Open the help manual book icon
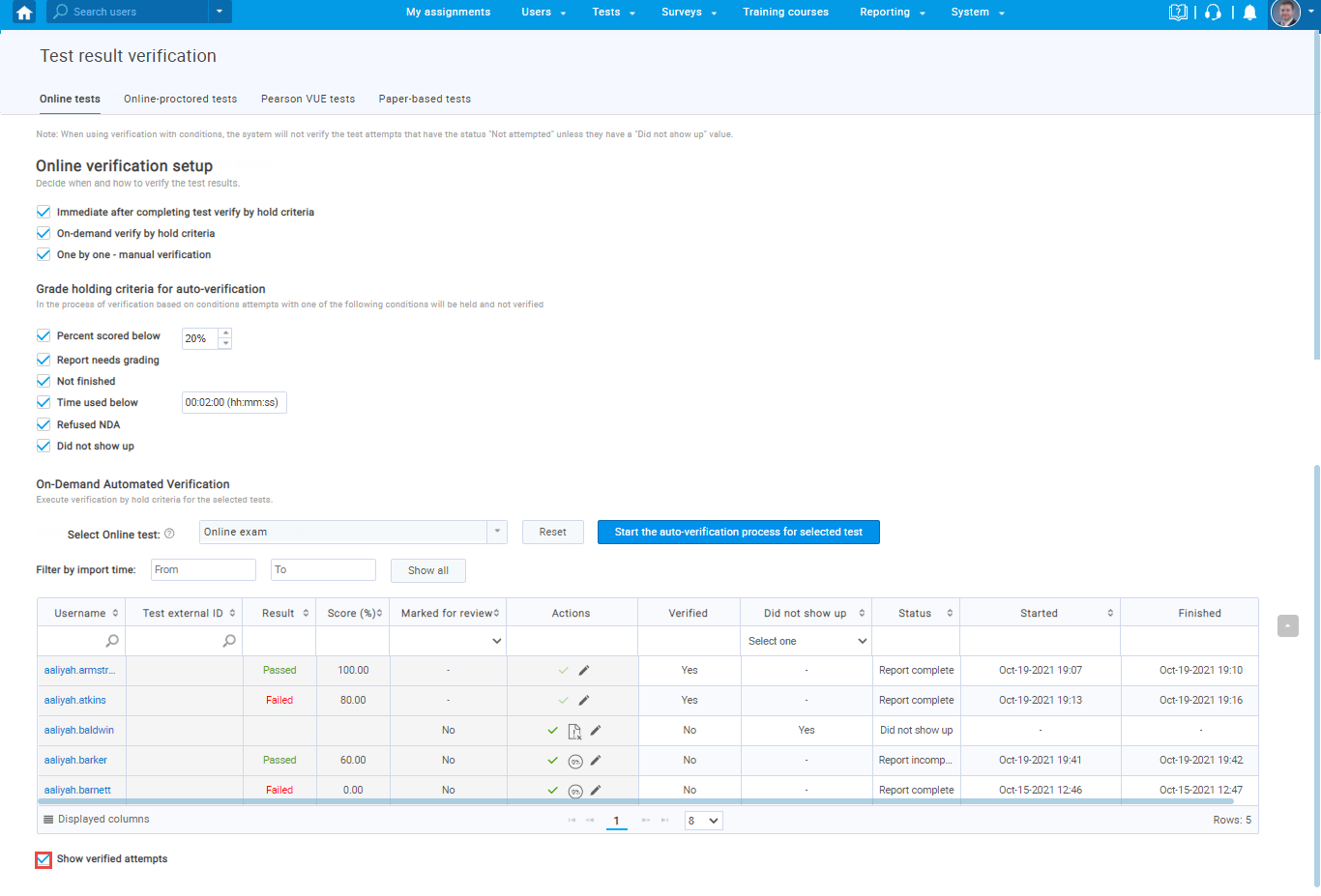 tap(1177, 13)
